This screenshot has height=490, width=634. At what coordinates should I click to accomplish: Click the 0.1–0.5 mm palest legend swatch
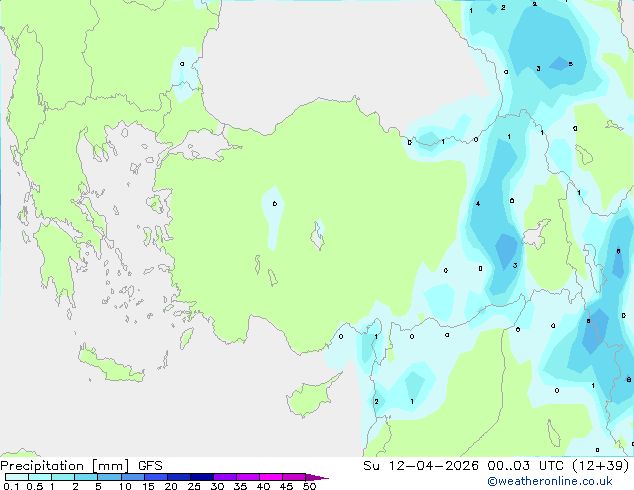pos(17,477)
